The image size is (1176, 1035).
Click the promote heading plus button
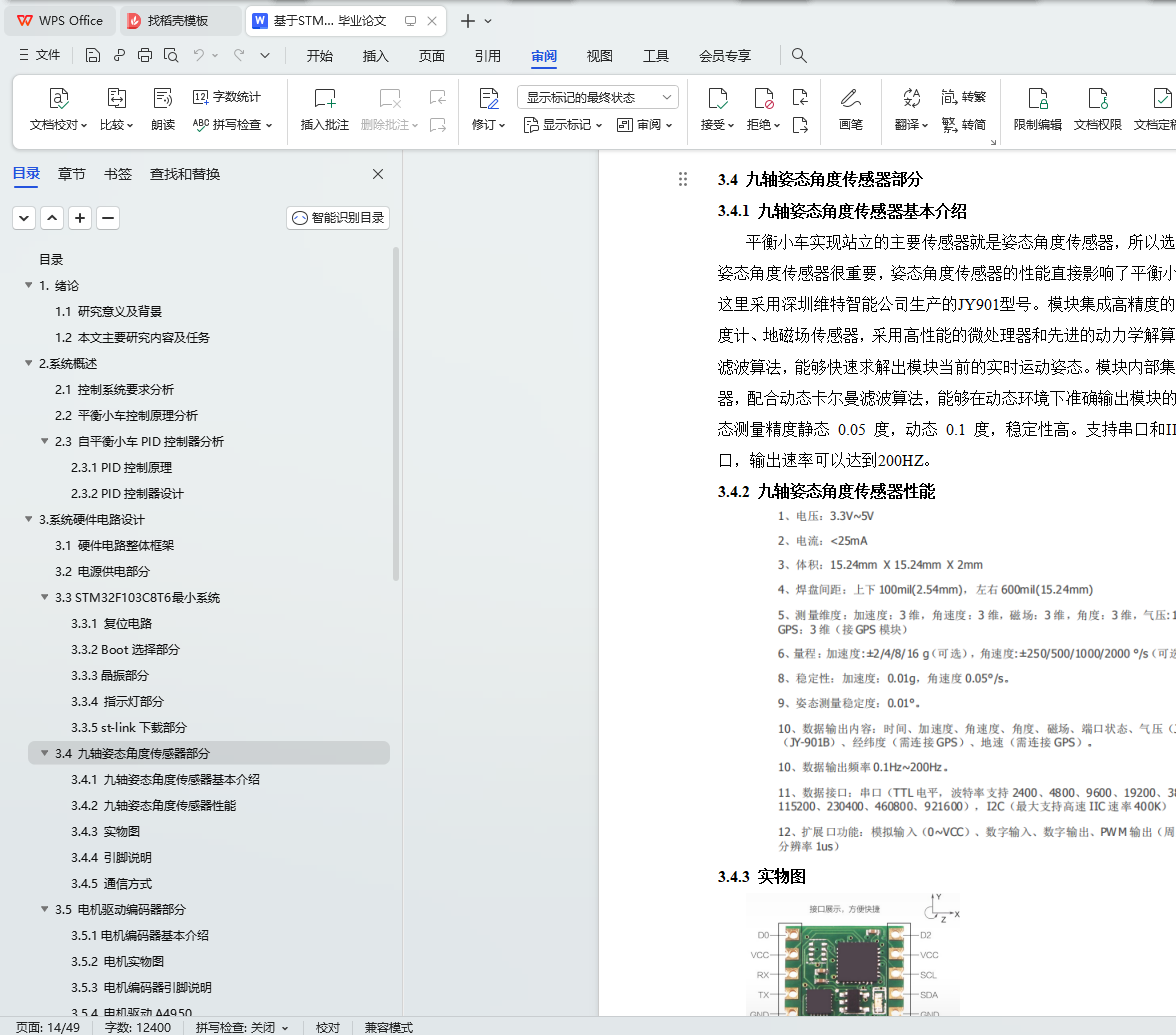(80, 218)
